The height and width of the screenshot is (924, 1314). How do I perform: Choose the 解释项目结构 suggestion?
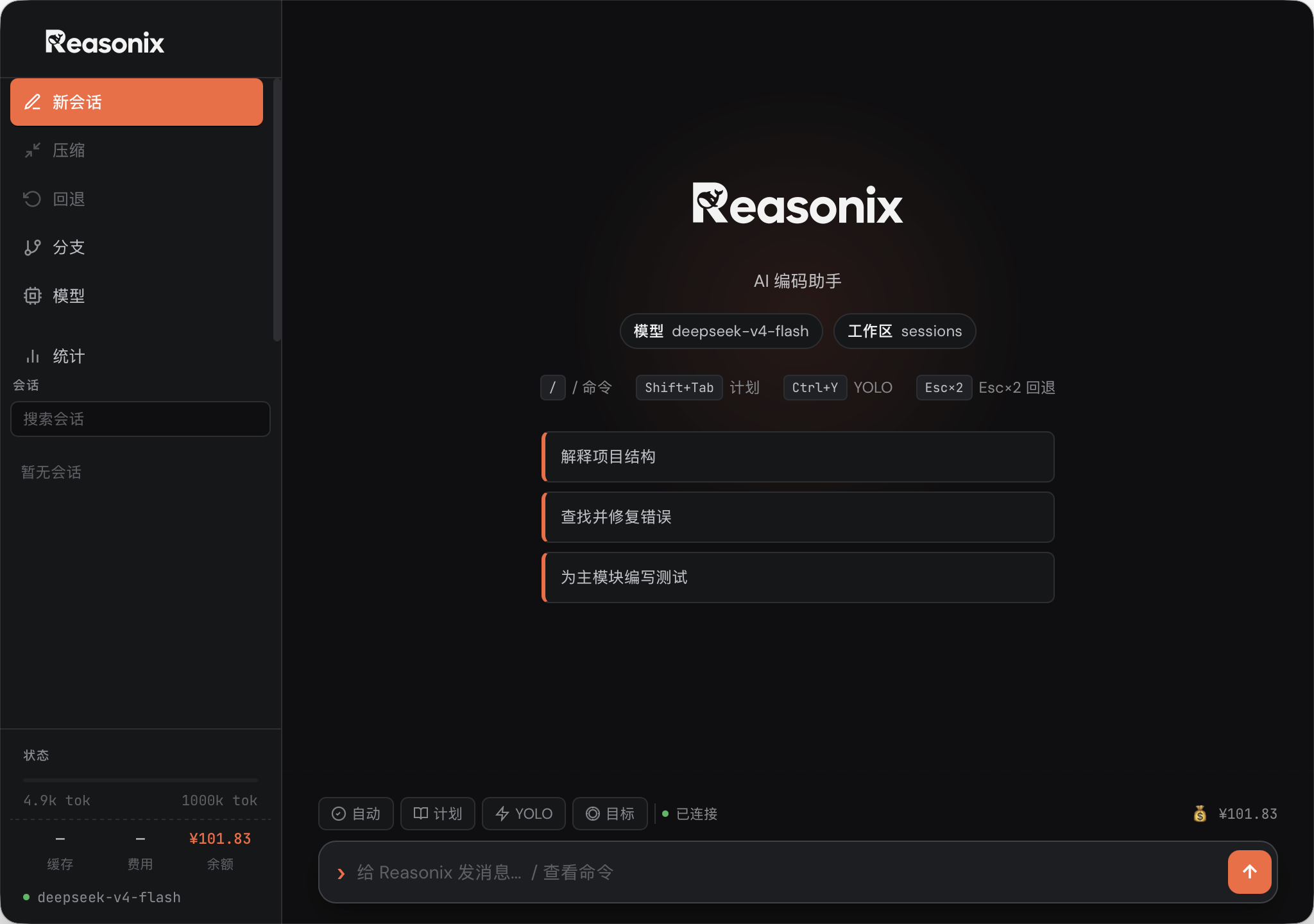[x=798, y=457]
